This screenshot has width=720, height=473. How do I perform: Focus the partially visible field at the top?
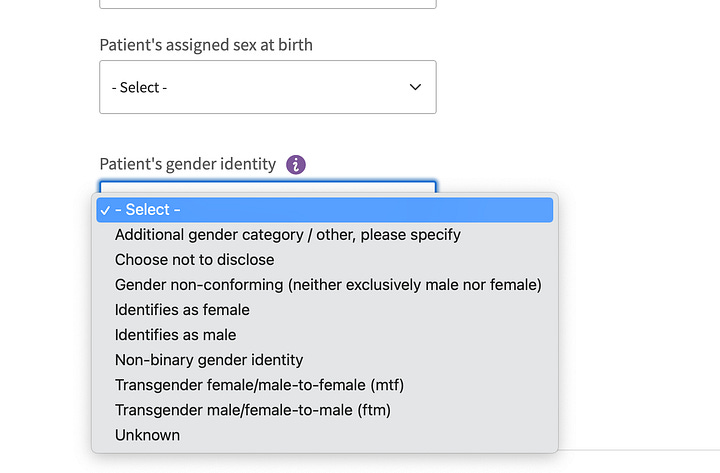(267, 4)
